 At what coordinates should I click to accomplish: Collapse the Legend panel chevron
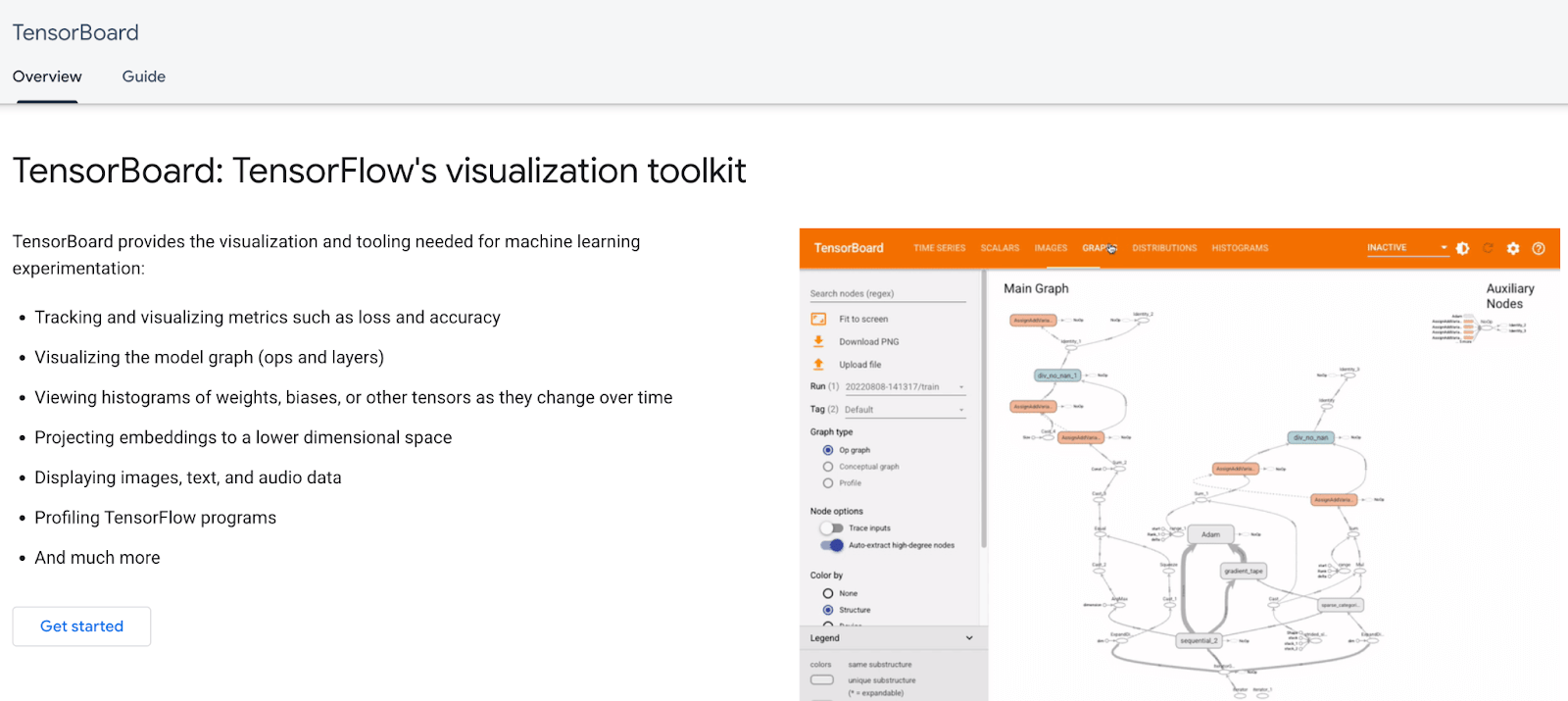coord(969,638)
